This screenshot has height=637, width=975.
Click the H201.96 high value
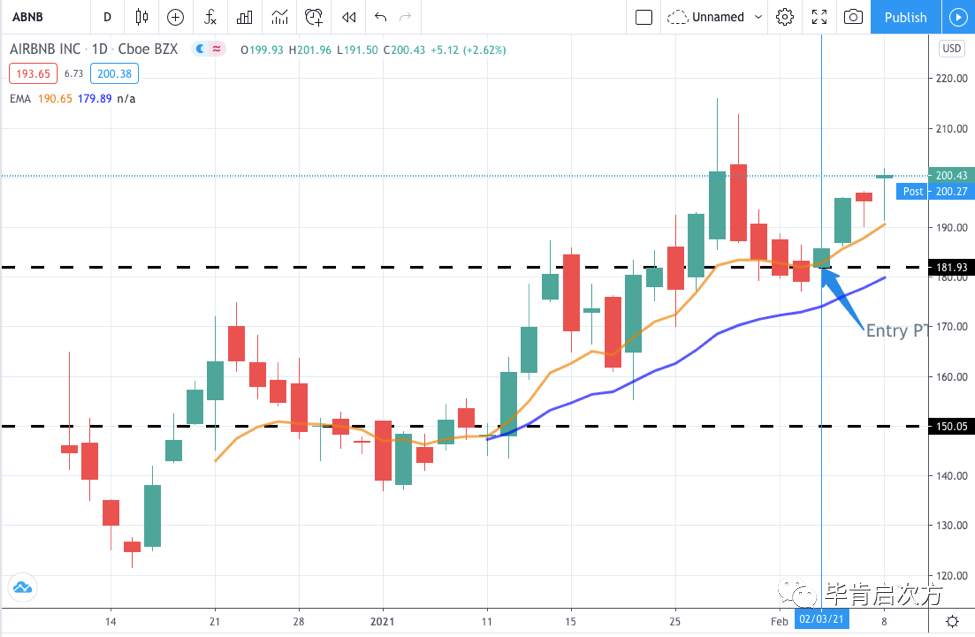(x=310, y=50)
